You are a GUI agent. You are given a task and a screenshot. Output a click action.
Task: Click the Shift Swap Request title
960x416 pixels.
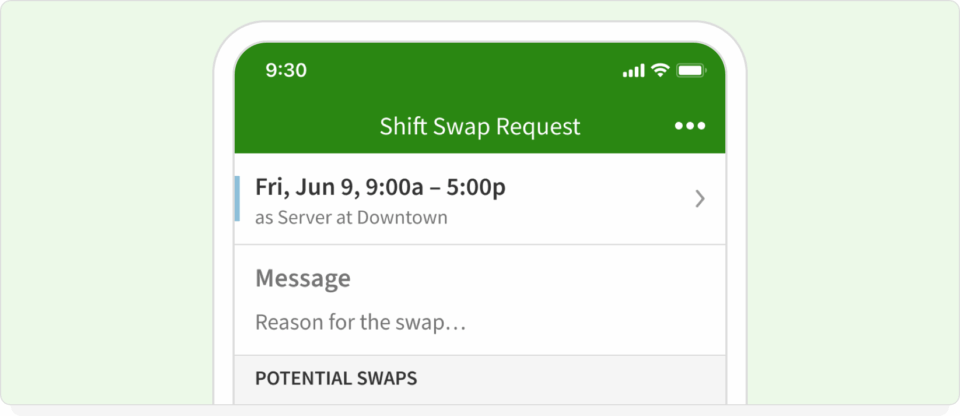coord(480,127)
